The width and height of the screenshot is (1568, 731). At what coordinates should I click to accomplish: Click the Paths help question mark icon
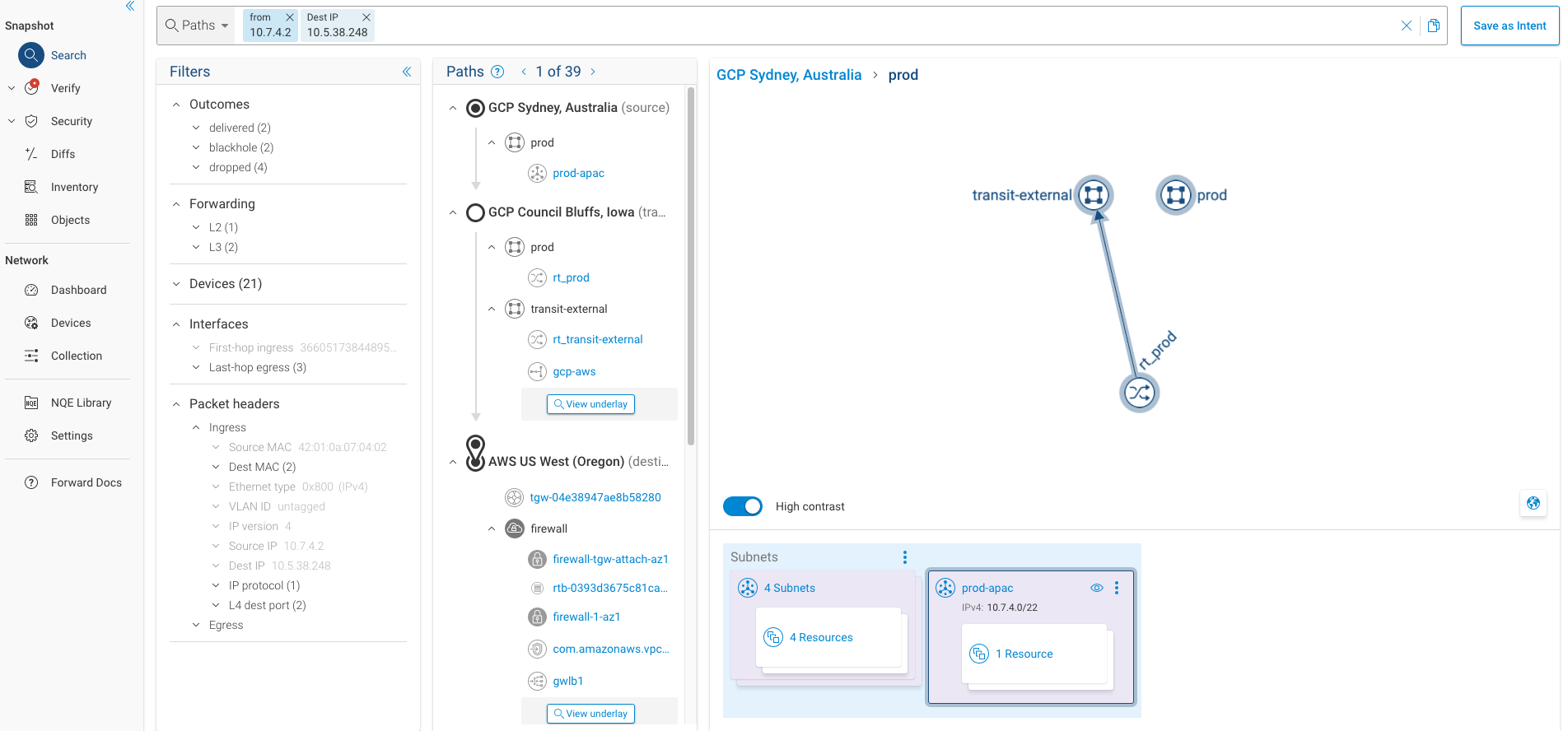point(497,72)
